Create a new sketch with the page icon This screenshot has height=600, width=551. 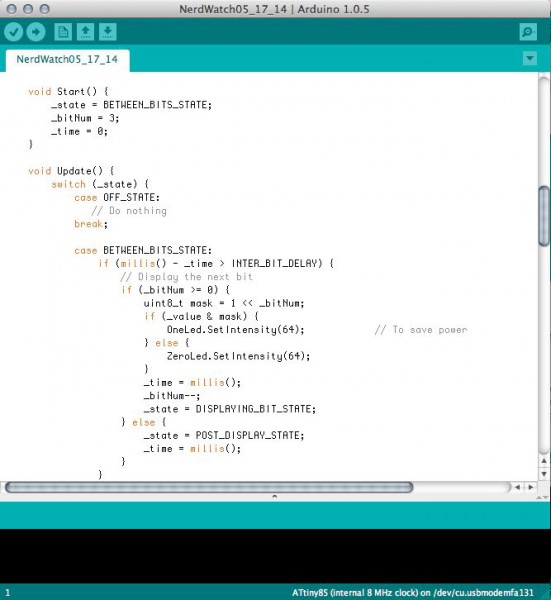tap(63, 32)
